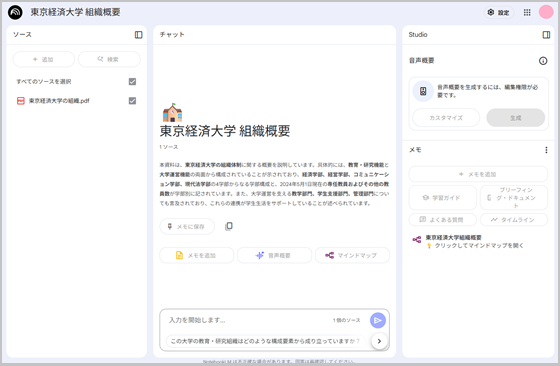Click the NotebookLM logo icon
Screen dimensions: 560x366
tap(15, 12)
